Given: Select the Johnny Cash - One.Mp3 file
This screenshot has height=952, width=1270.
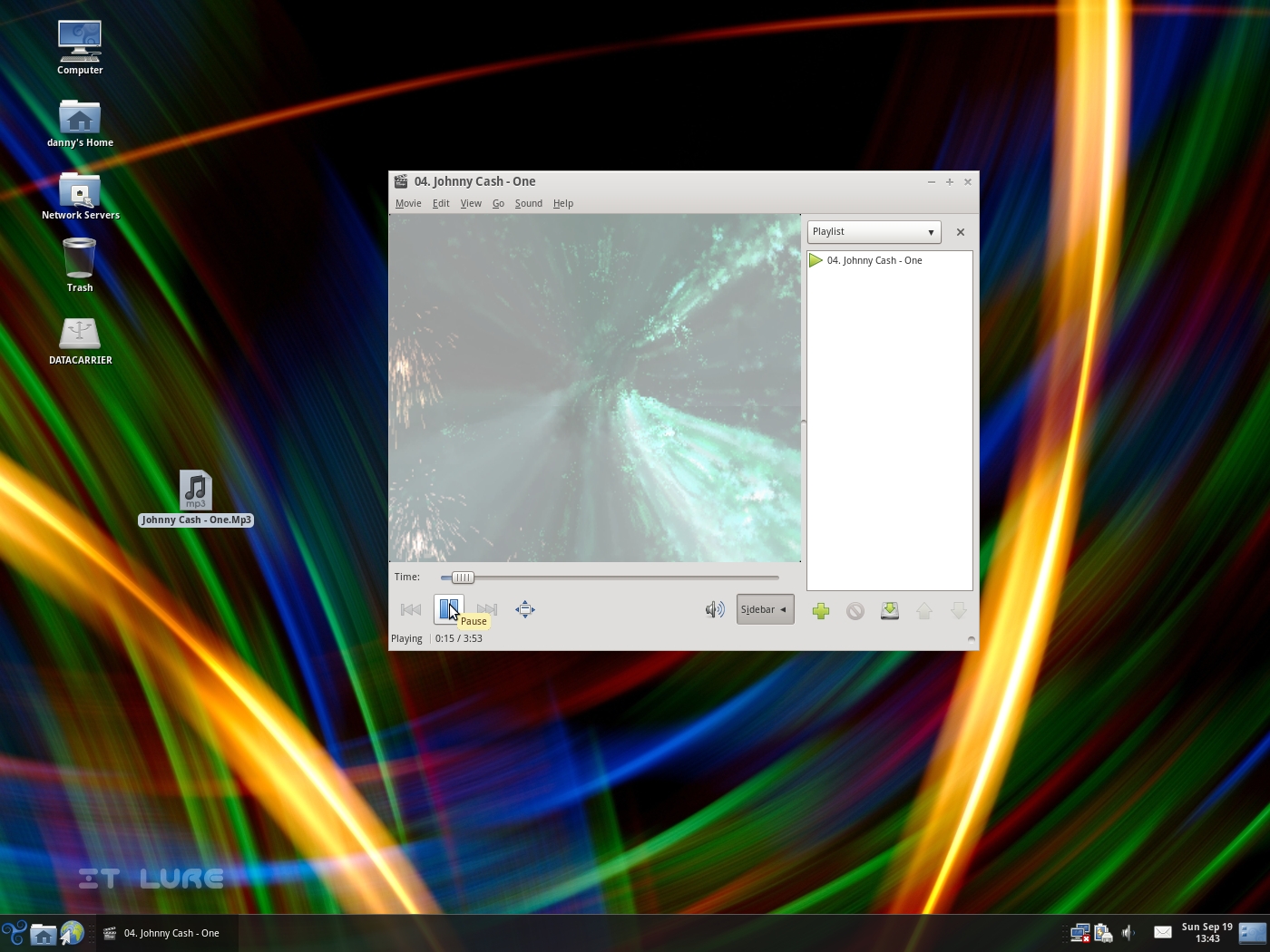Looking at the screenshot, I should coord(196,498).
